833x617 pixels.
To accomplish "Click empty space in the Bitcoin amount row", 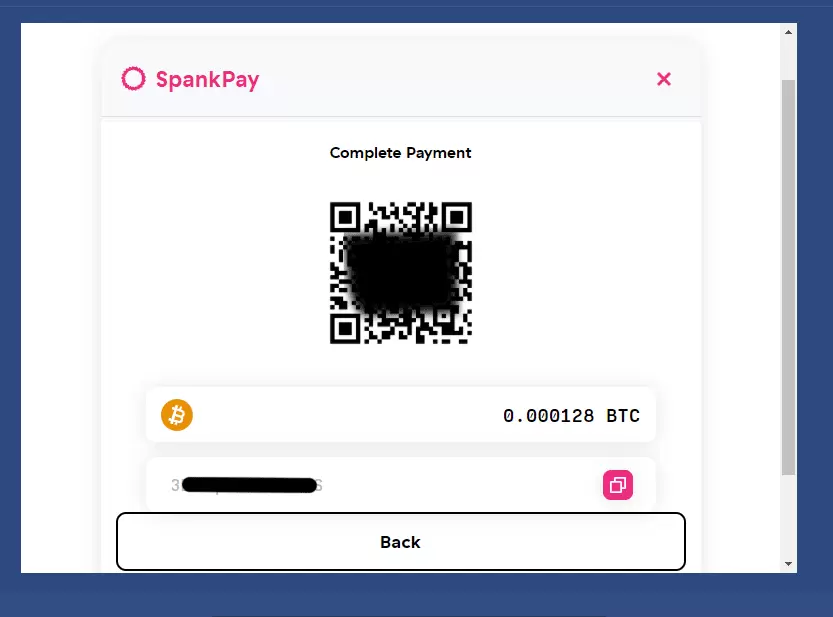I will [345, 415].
